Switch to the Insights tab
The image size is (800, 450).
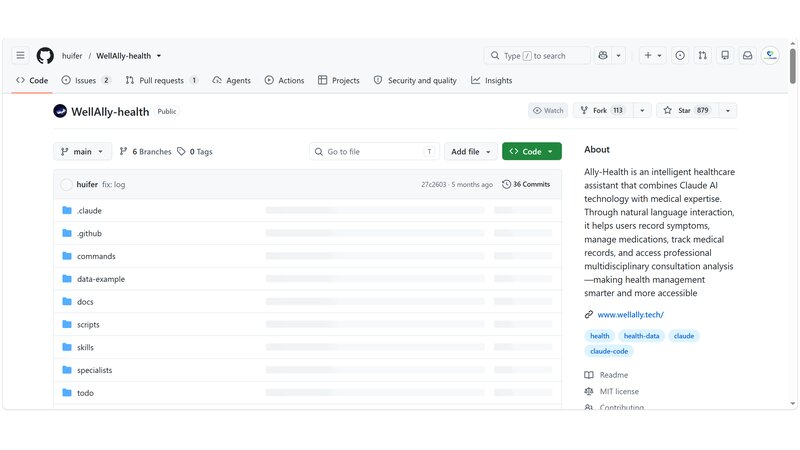[491, 80]
